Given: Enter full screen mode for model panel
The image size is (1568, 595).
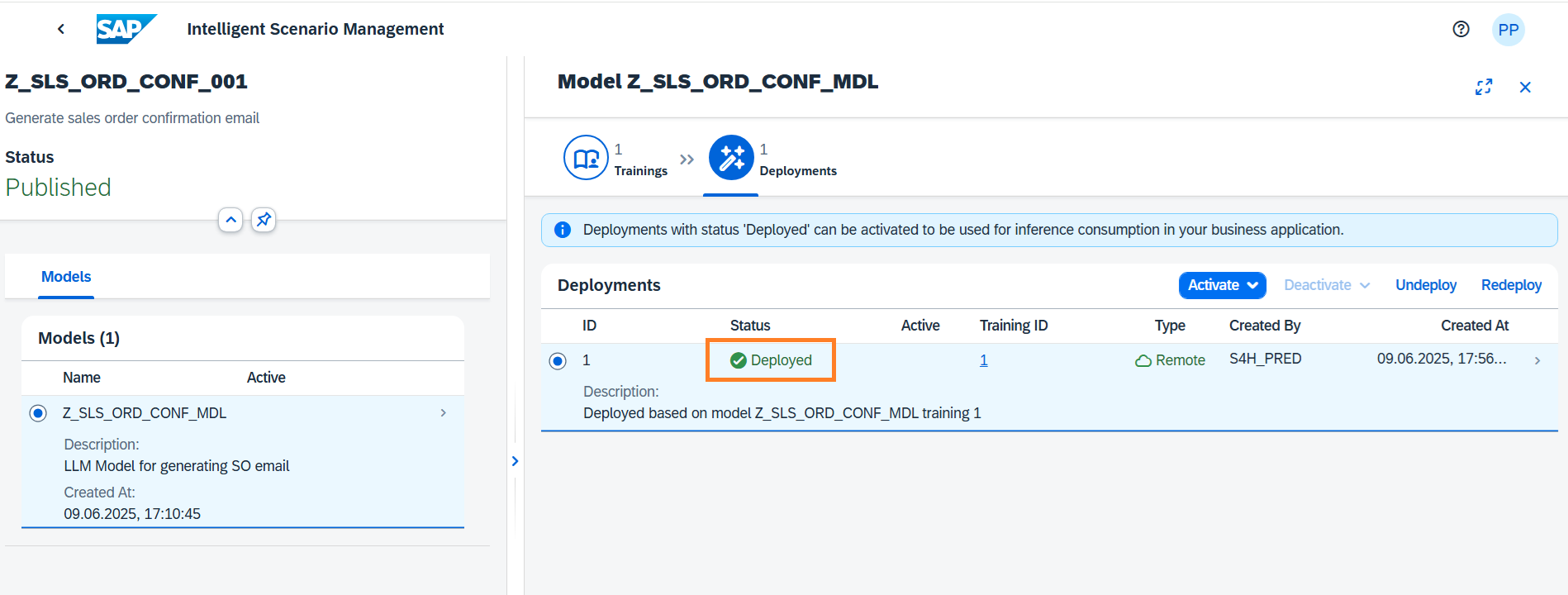Looking at the screenshot, I should click(1484, 87).
